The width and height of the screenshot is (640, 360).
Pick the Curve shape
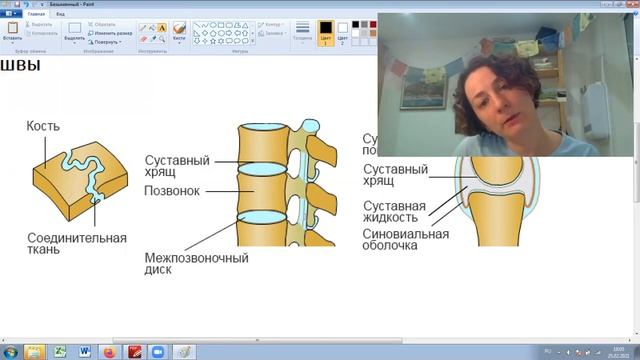click(205, 25)
